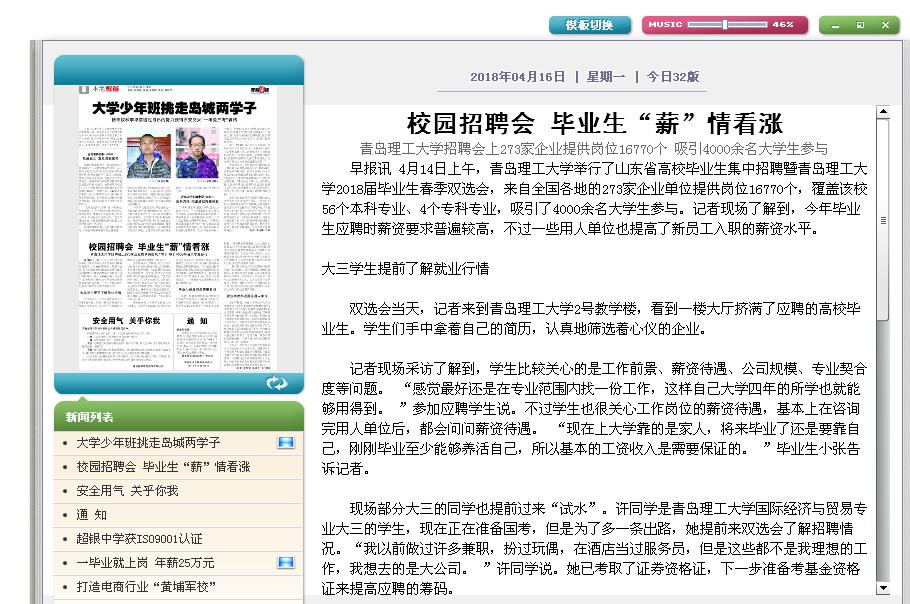Open the 通 知 news list entry
This screenshot has height=604, width=910.
click(92, 514)
